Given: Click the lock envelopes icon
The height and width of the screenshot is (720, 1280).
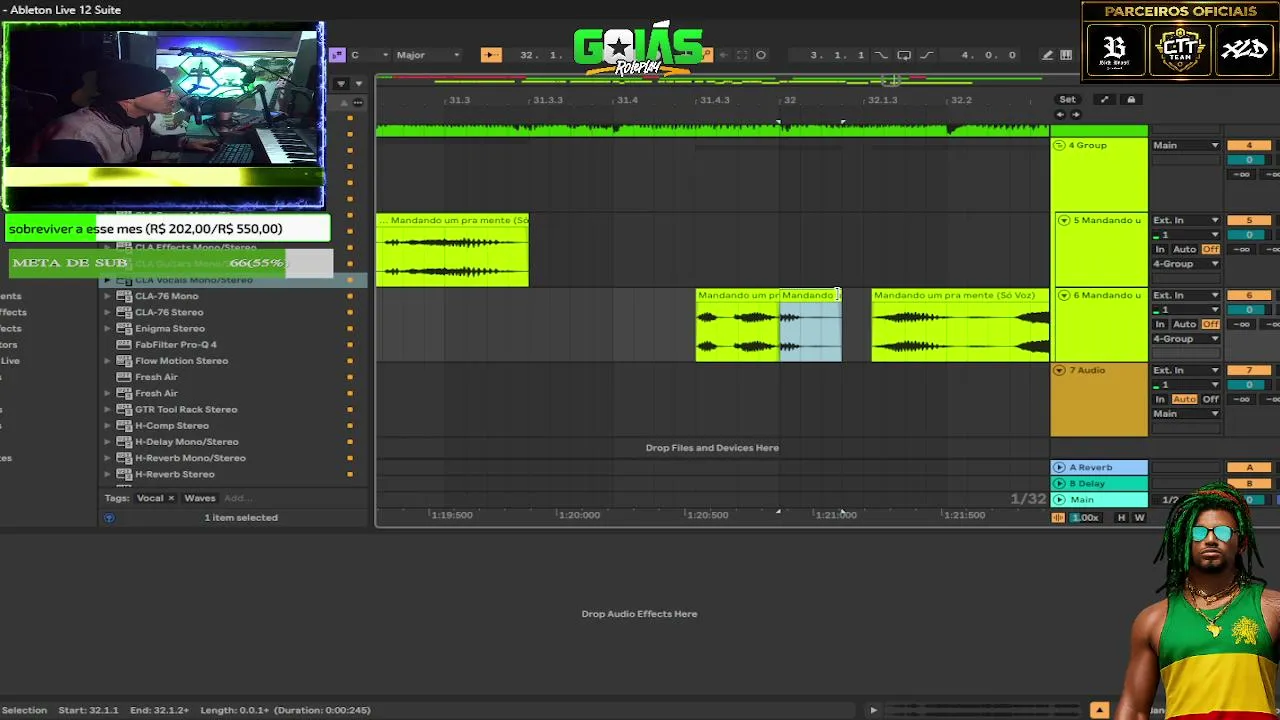Looking at the screenshot, I should point(1131,100).
